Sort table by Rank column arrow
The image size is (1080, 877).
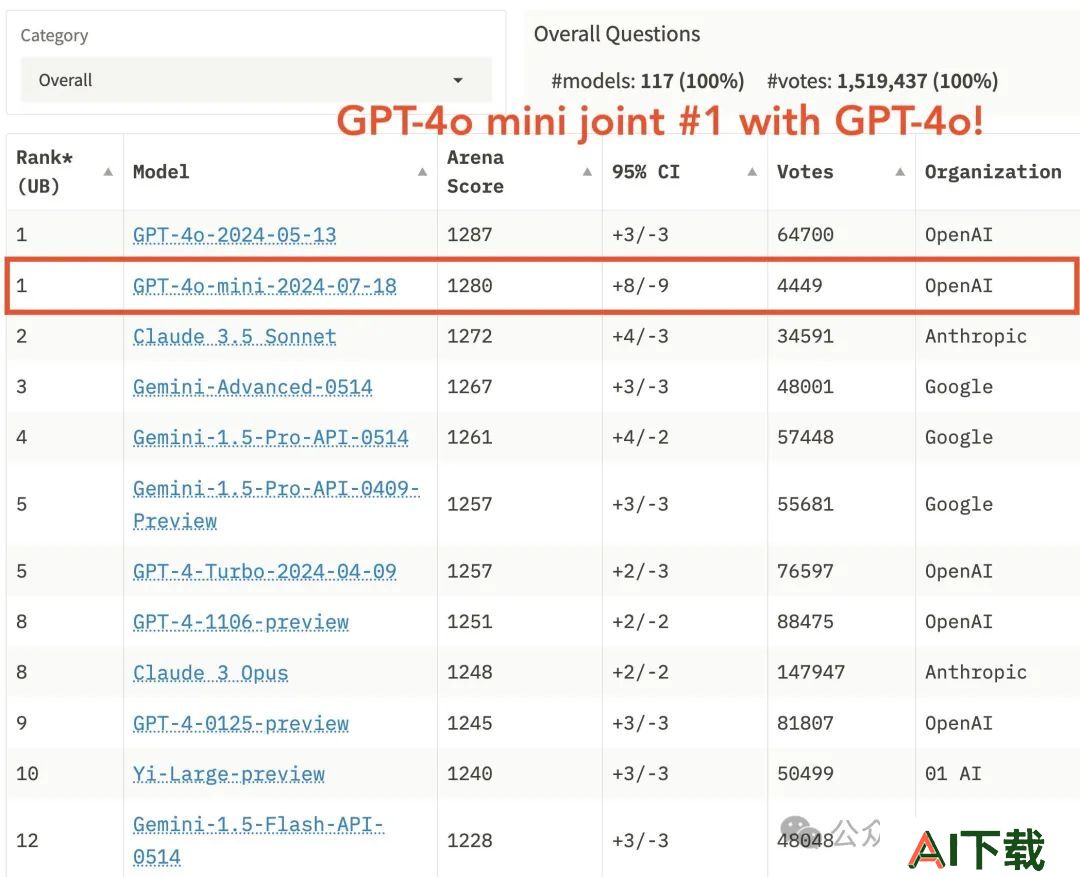tap(108, 172)
